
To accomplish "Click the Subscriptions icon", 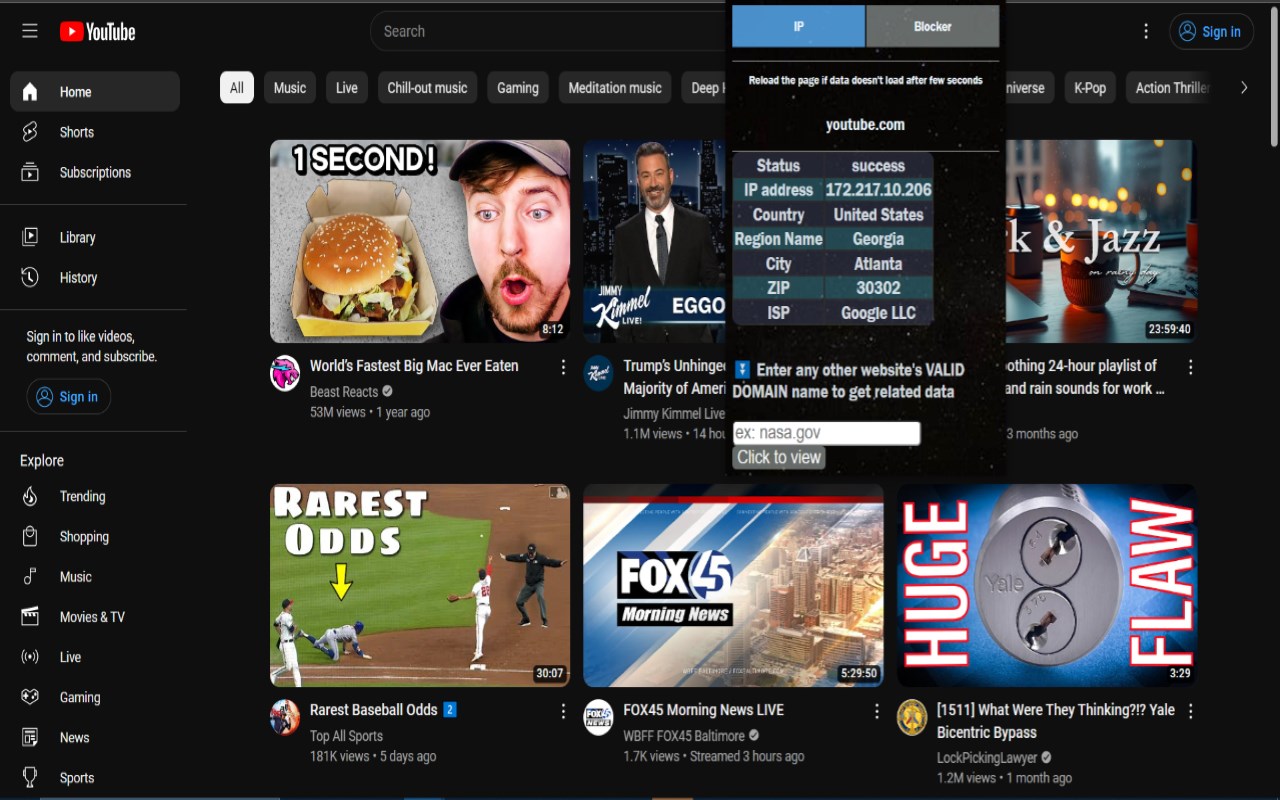I will 30,172.
